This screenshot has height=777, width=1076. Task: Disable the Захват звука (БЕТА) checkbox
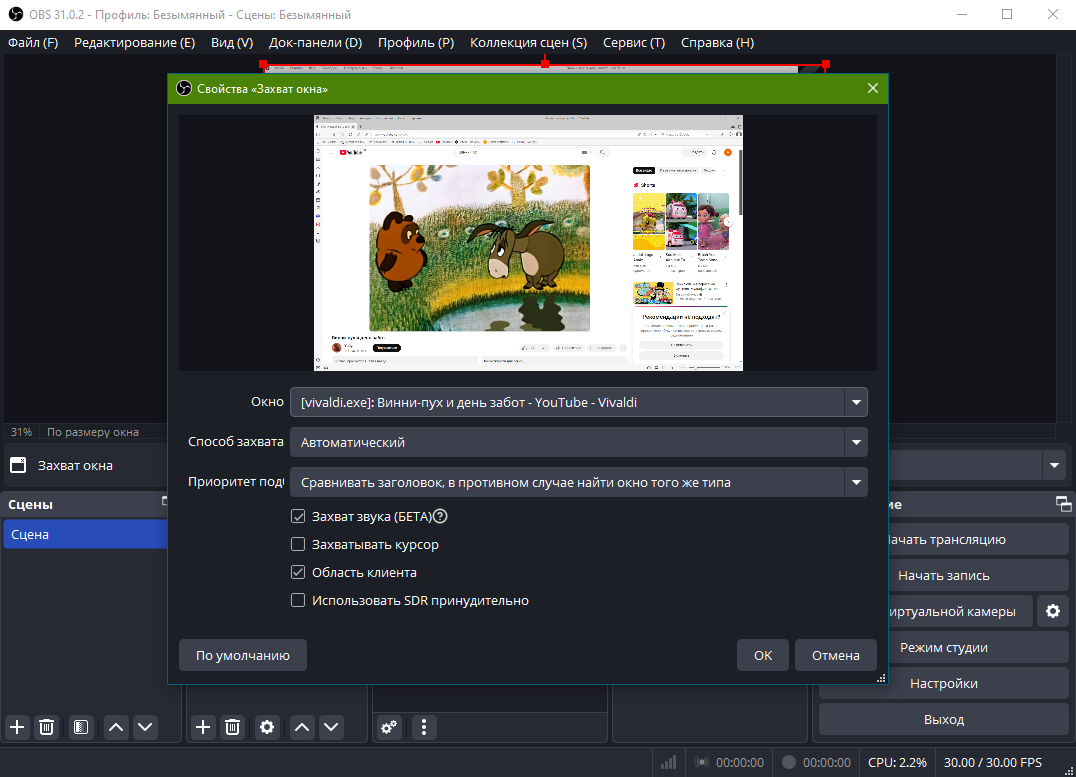click(298, 516)
